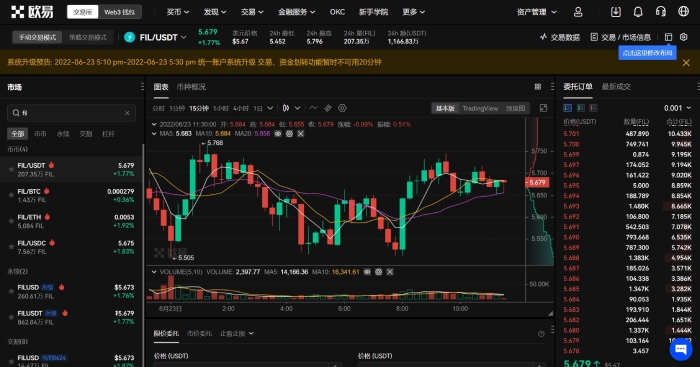
Task: Switch chart panel to grid layout
Action: pyautogui.click(x=538, y=87)
